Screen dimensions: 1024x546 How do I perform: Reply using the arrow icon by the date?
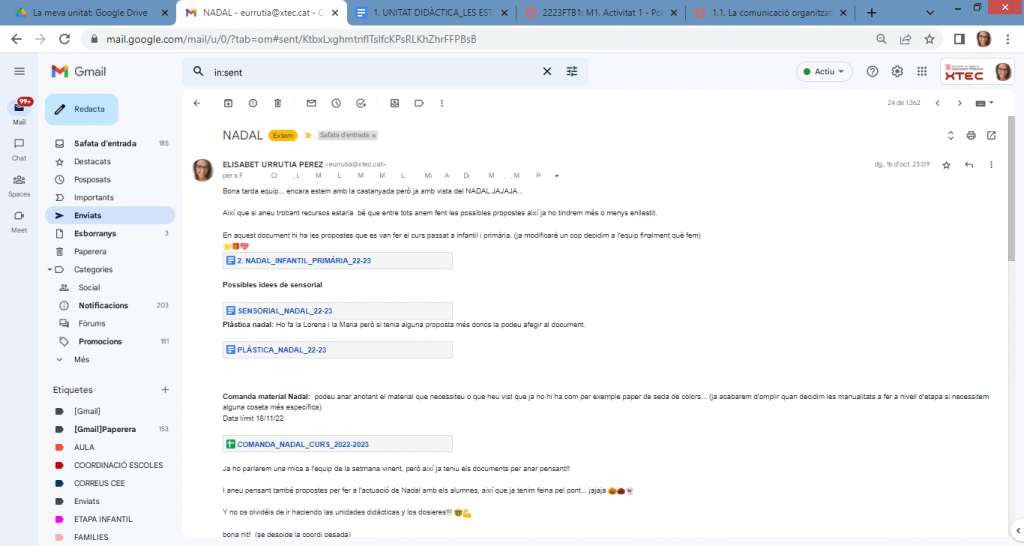pyautogui.click(x=968, y=164)
